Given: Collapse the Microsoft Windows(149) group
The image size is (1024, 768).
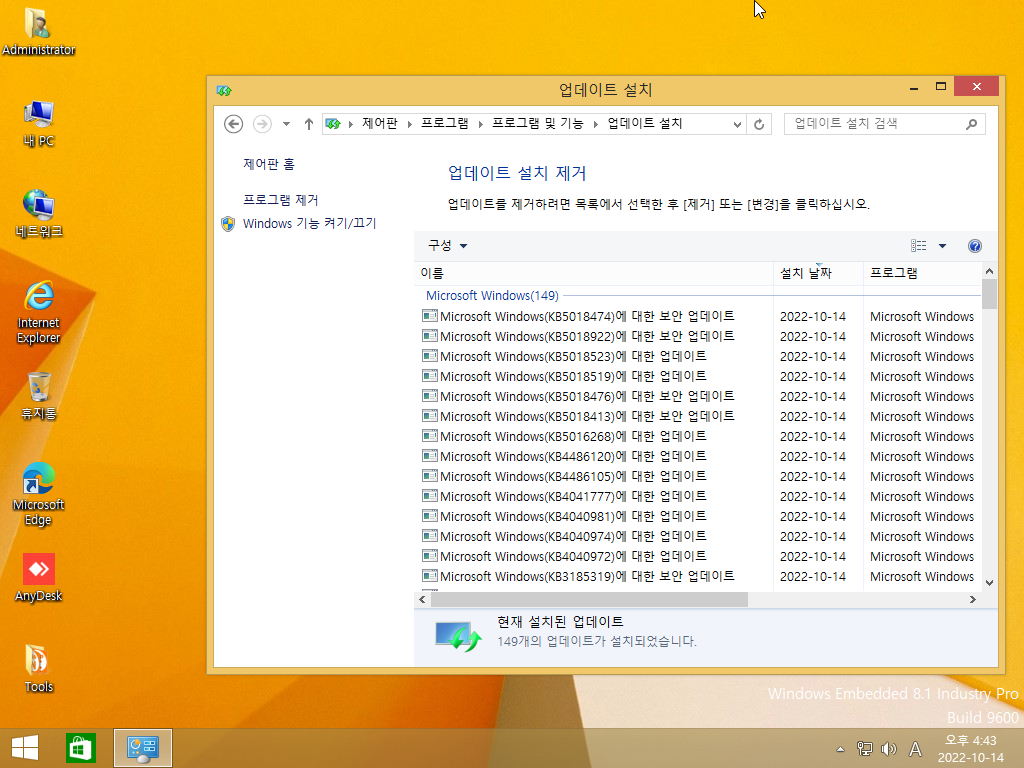Looking at the screenshot, I should [x=492, y=295].
